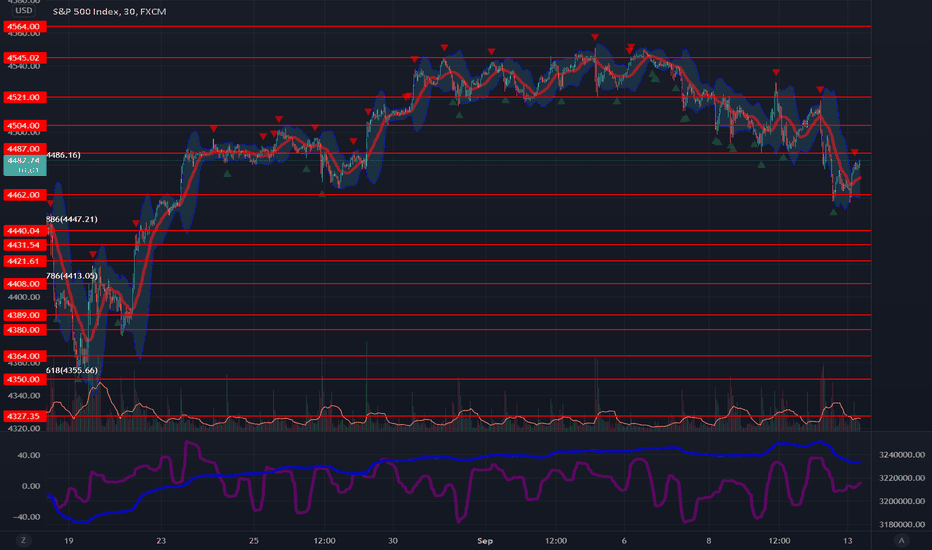Image resolution: width=932 pixels, height=550 pixels.
Task: Open the USD currency selector
Action: [x=24, y=10]
